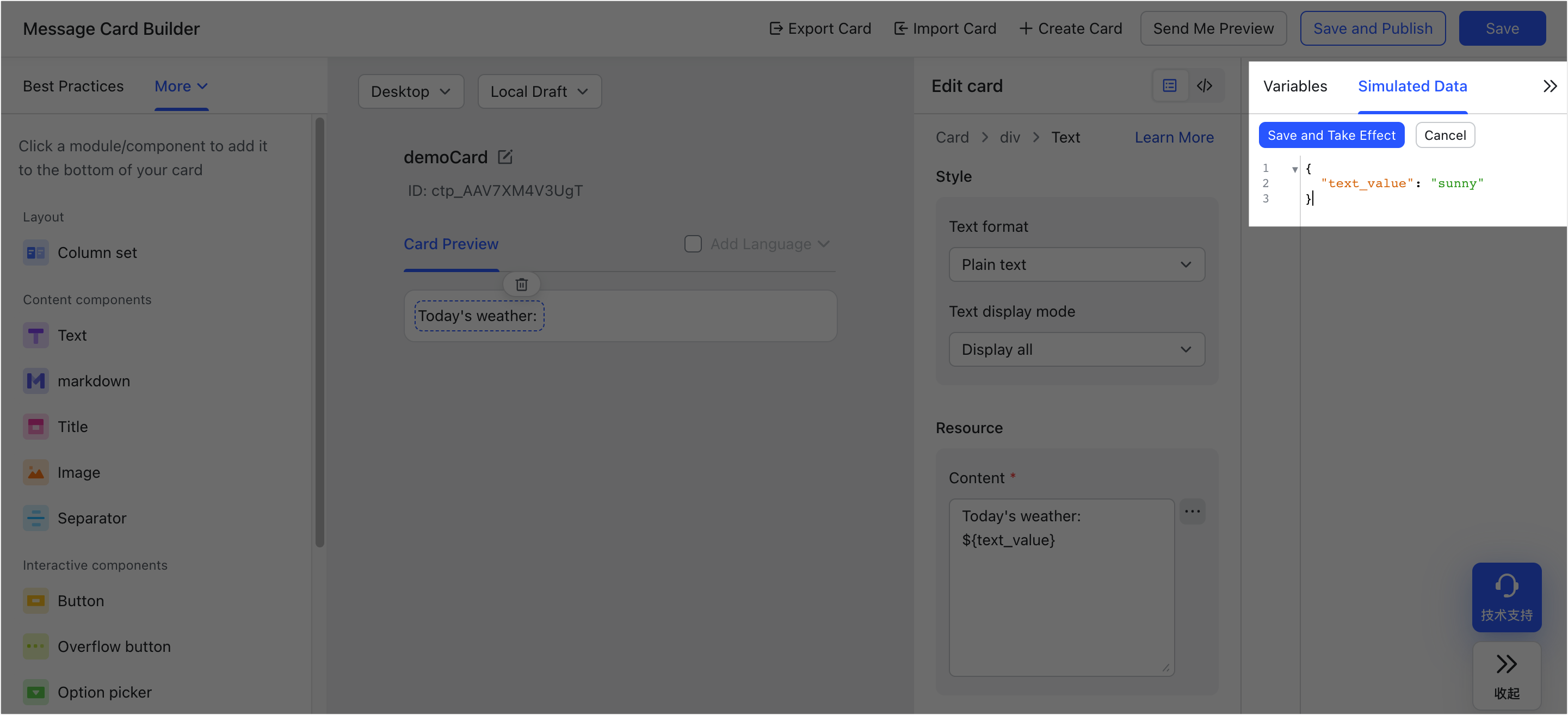Open the Text display mode dropdown

coord(1076,349)
